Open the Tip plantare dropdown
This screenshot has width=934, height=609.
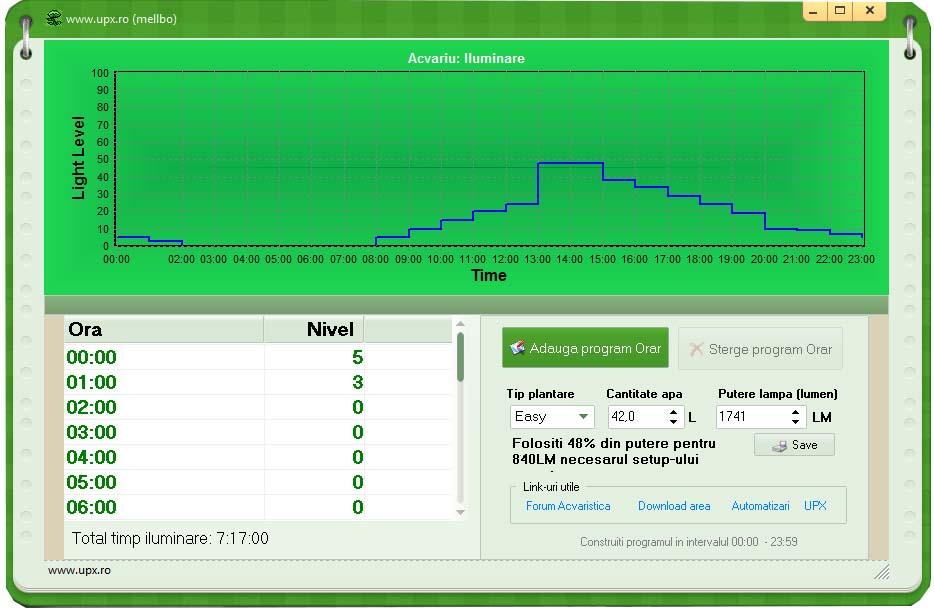point(582,417)
